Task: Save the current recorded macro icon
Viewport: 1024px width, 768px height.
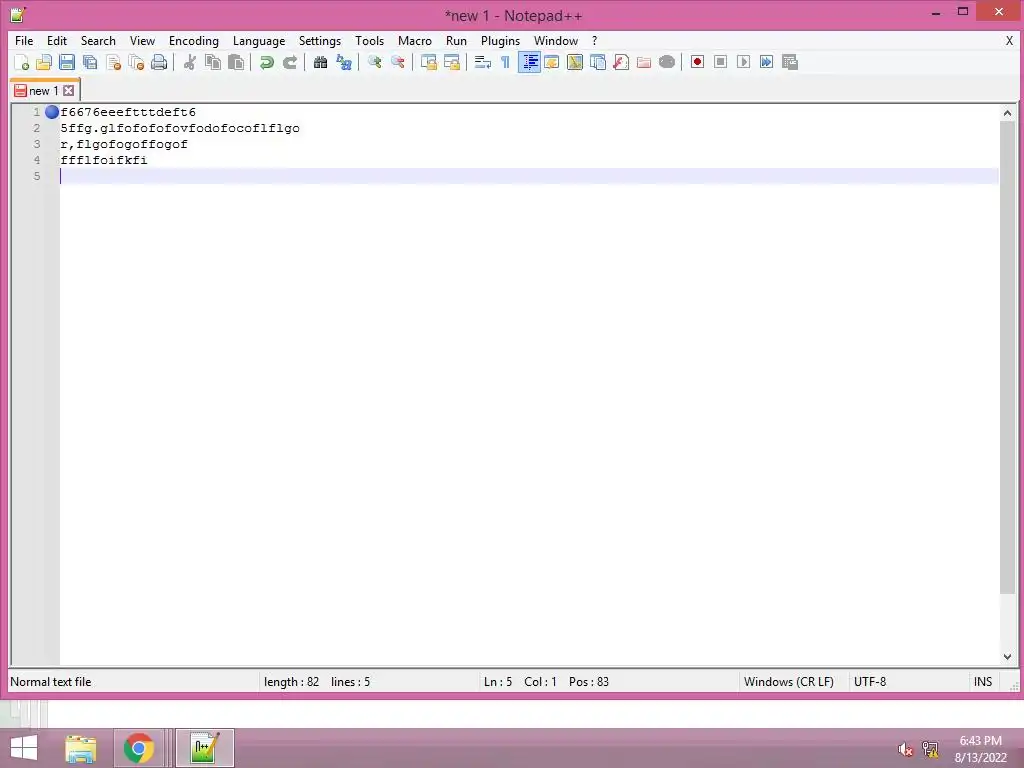Action: [x=790, y=62]
